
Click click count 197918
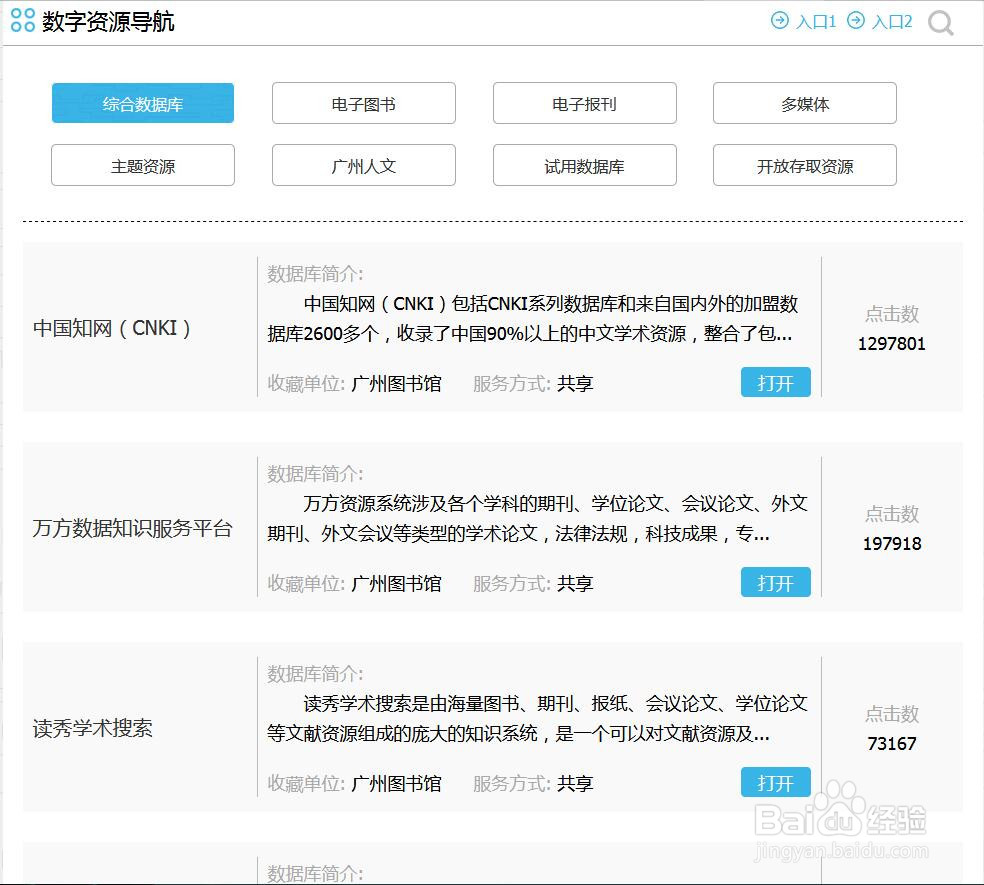point(892,544)
